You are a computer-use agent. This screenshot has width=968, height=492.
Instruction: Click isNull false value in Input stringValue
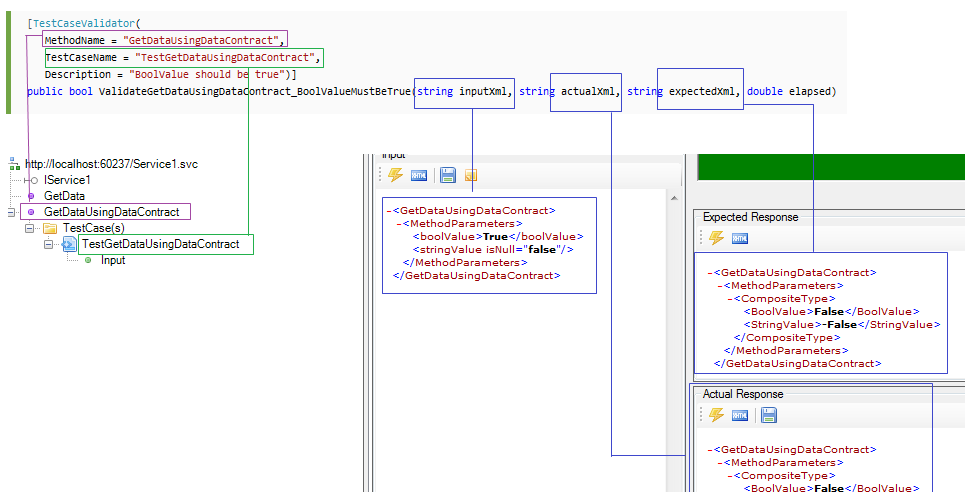pos(542,249)
